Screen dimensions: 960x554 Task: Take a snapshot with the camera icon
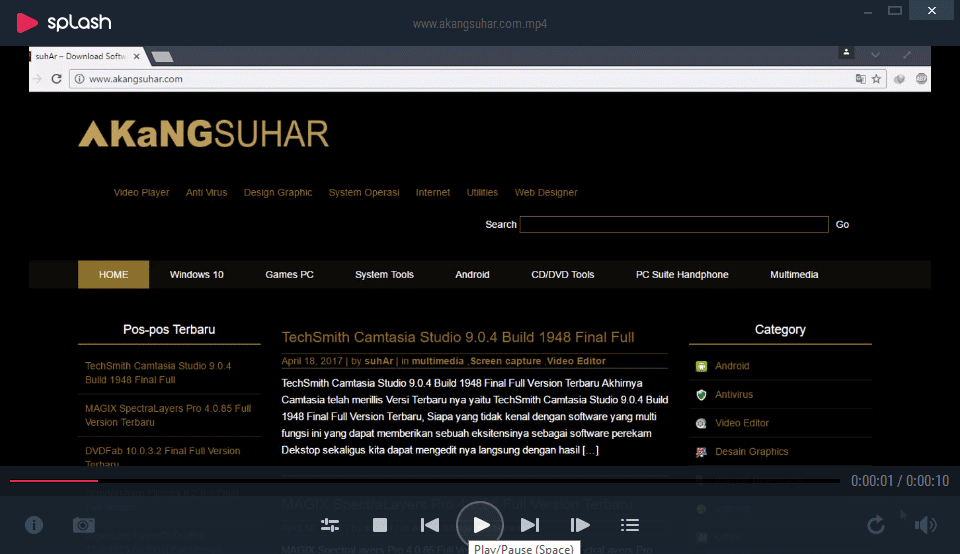tap(84, 525)
